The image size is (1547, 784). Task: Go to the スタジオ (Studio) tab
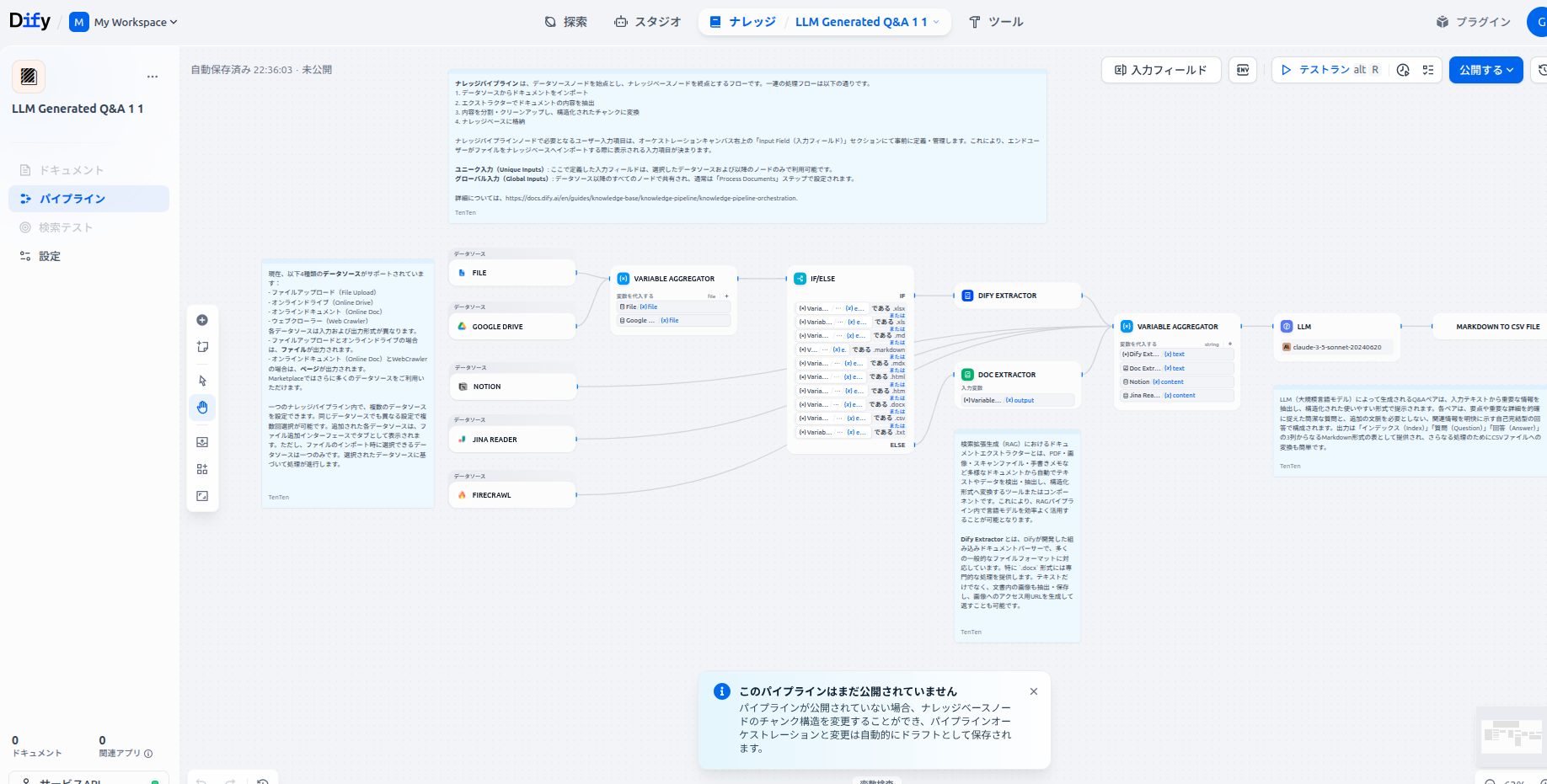pos(647,22)
